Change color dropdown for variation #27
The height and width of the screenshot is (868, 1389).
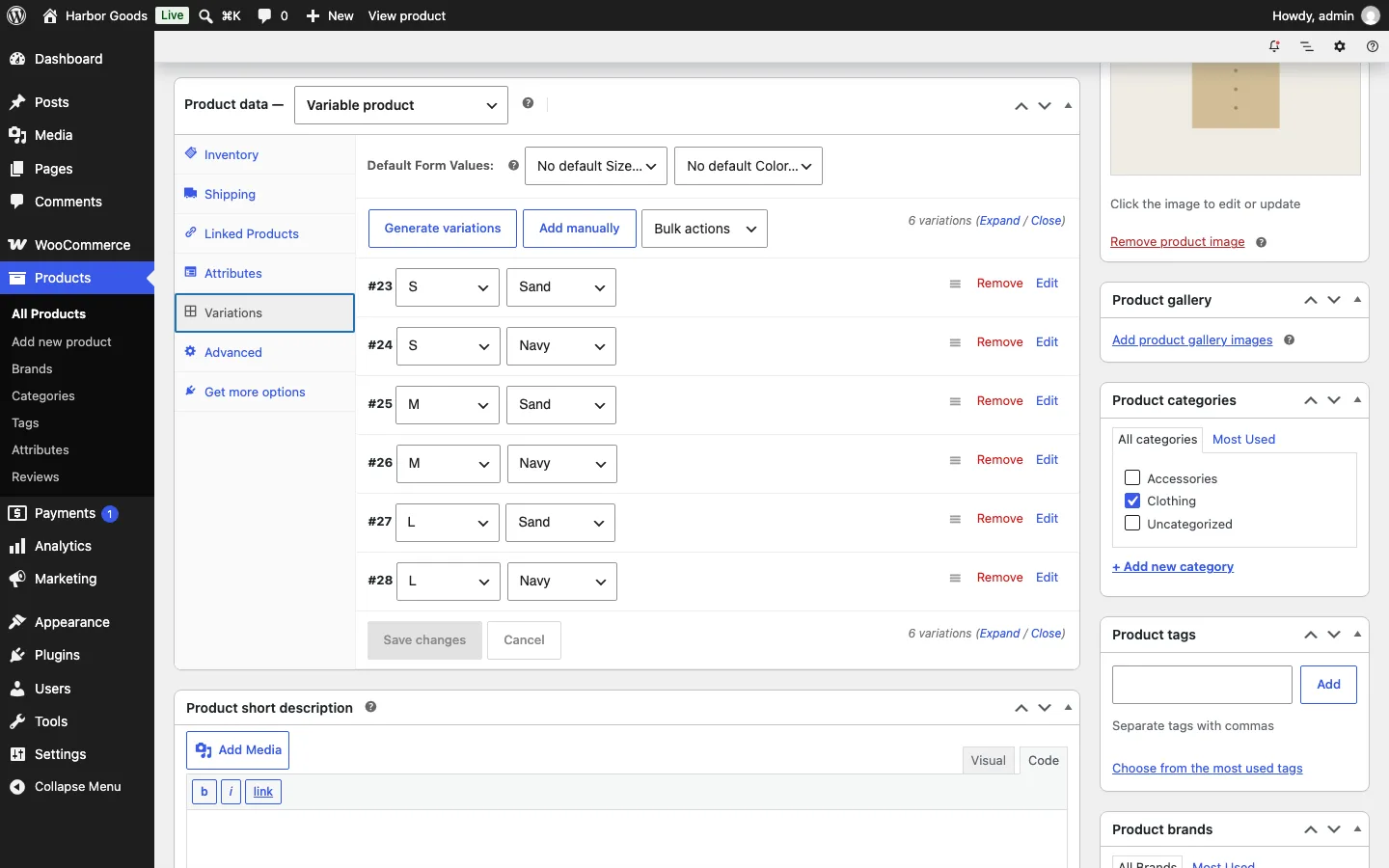click(560, 523)
